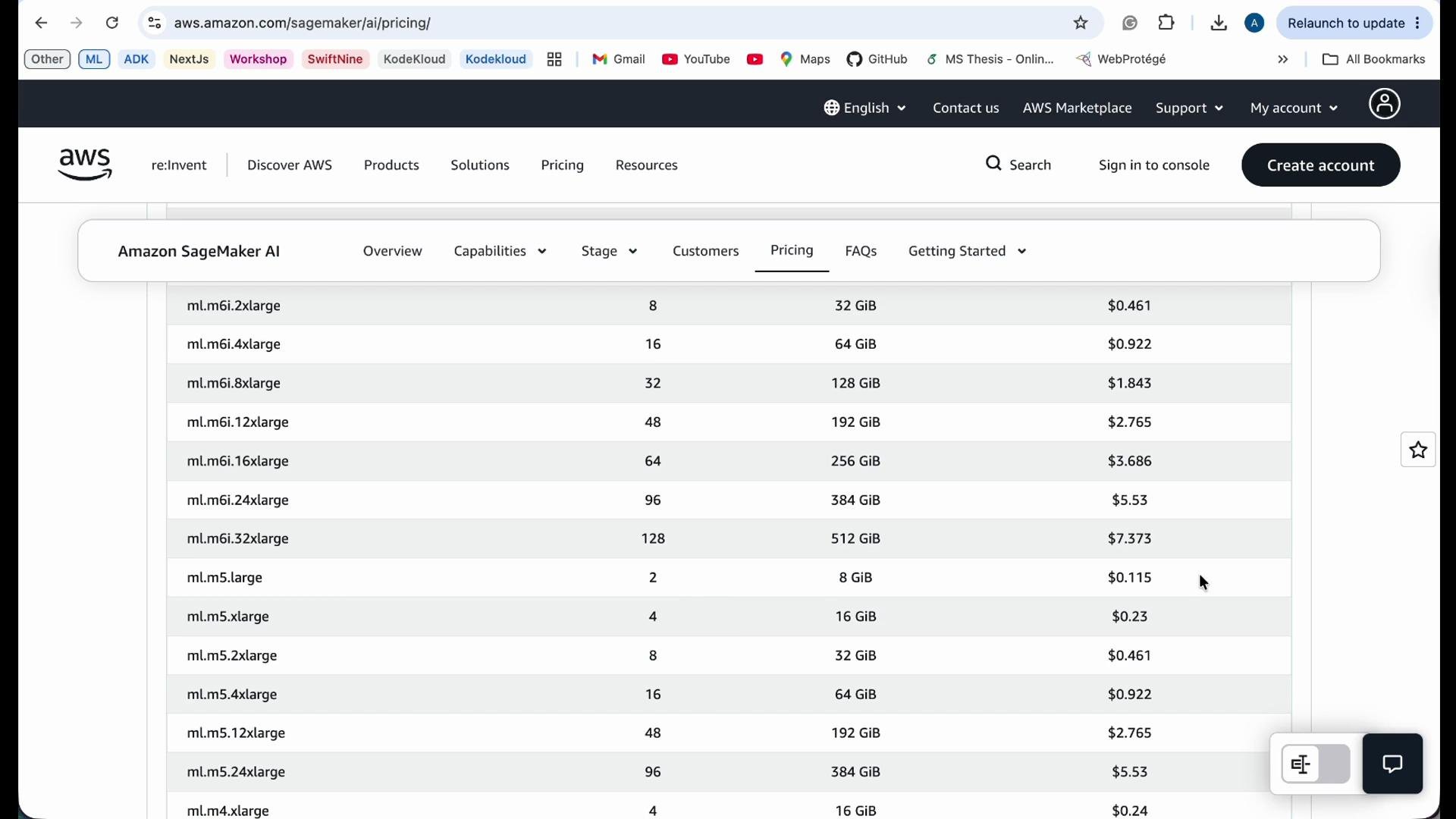The image size is (1456, 819).
Task: Go back to the previous page
Action: 41,24
